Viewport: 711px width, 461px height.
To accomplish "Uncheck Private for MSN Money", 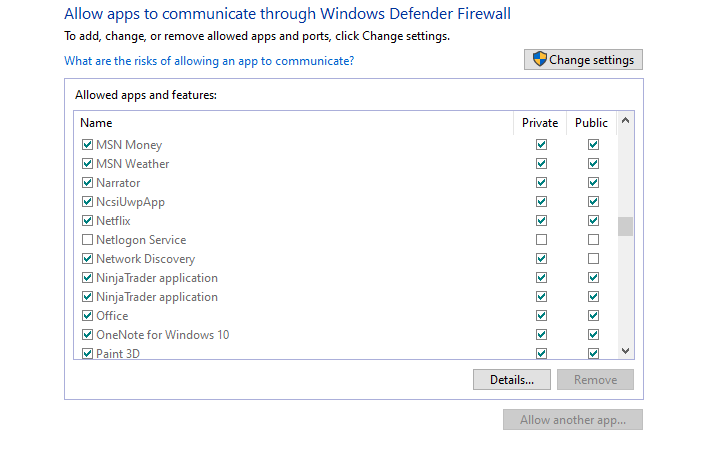I will pyautogui.click(x=541, y=145).
